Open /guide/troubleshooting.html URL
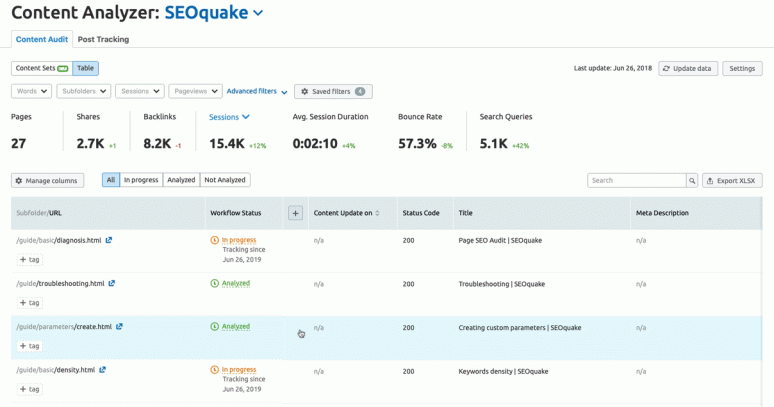Viewport: 774px width, 407px height. [x=60, y=284]
